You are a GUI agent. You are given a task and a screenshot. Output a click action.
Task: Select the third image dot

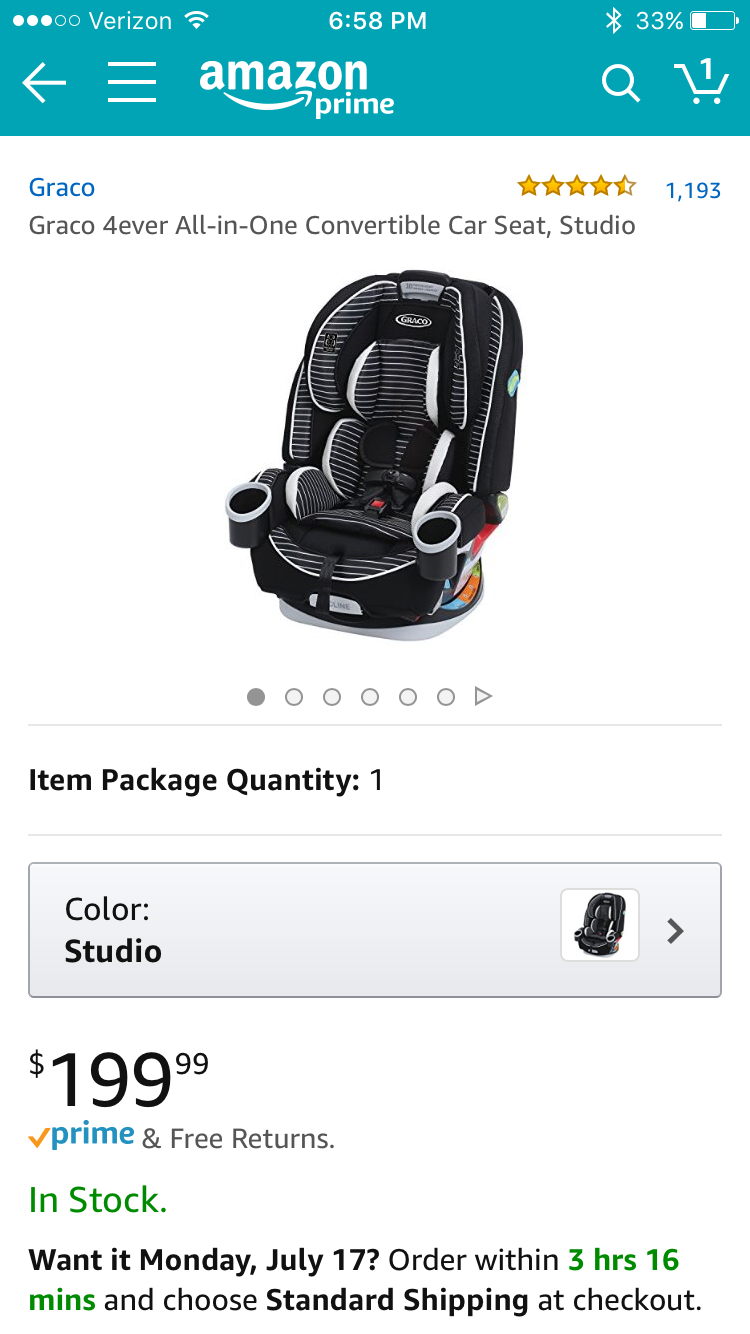pyautogui.click(x=332, y=697)
